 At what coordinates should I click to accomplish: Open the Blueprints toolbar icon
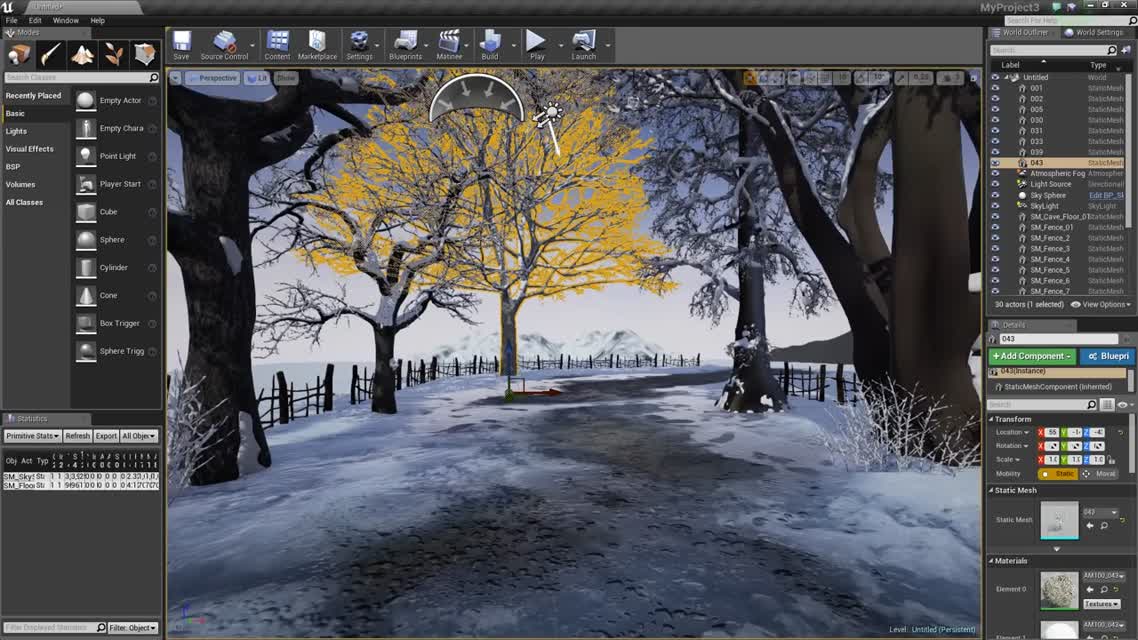coord(405,45)
